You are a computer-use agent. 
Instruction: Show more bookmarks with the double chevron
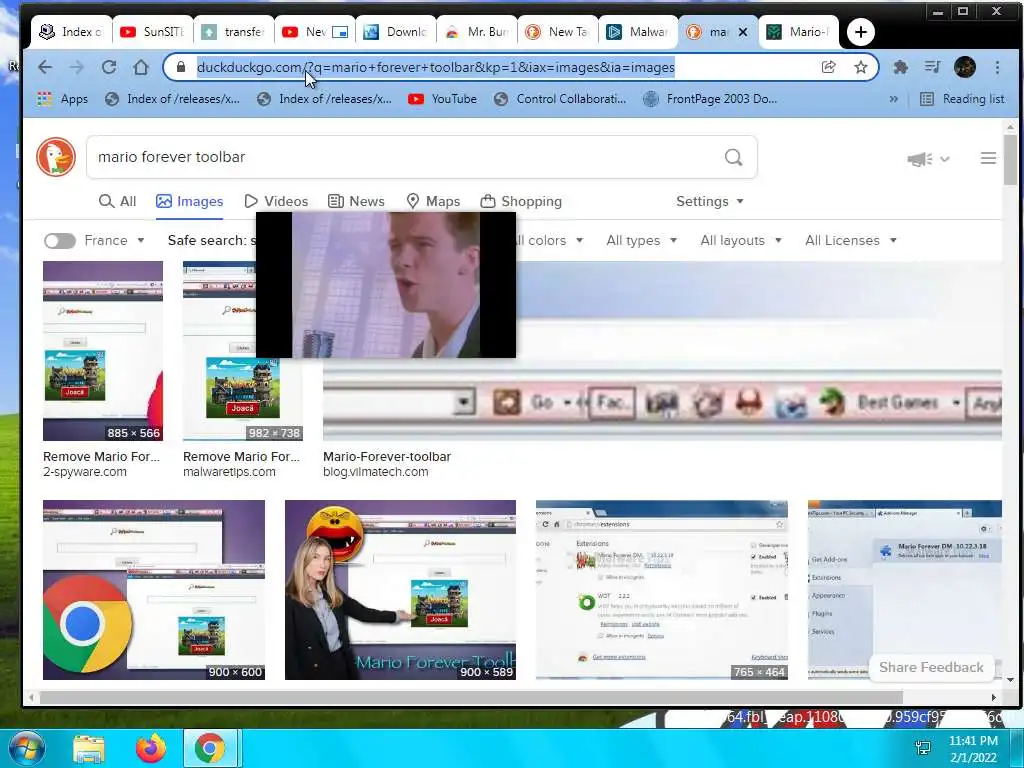(x=893, y=99)
